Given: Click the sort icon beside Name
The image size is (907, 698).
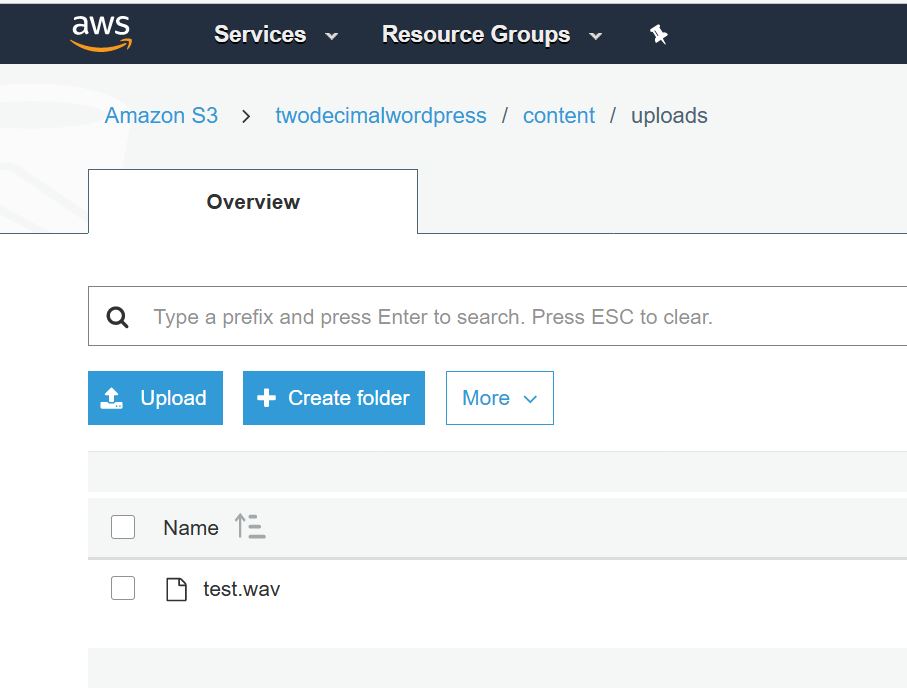Looking at the screenshot, I should pos(250,527).
